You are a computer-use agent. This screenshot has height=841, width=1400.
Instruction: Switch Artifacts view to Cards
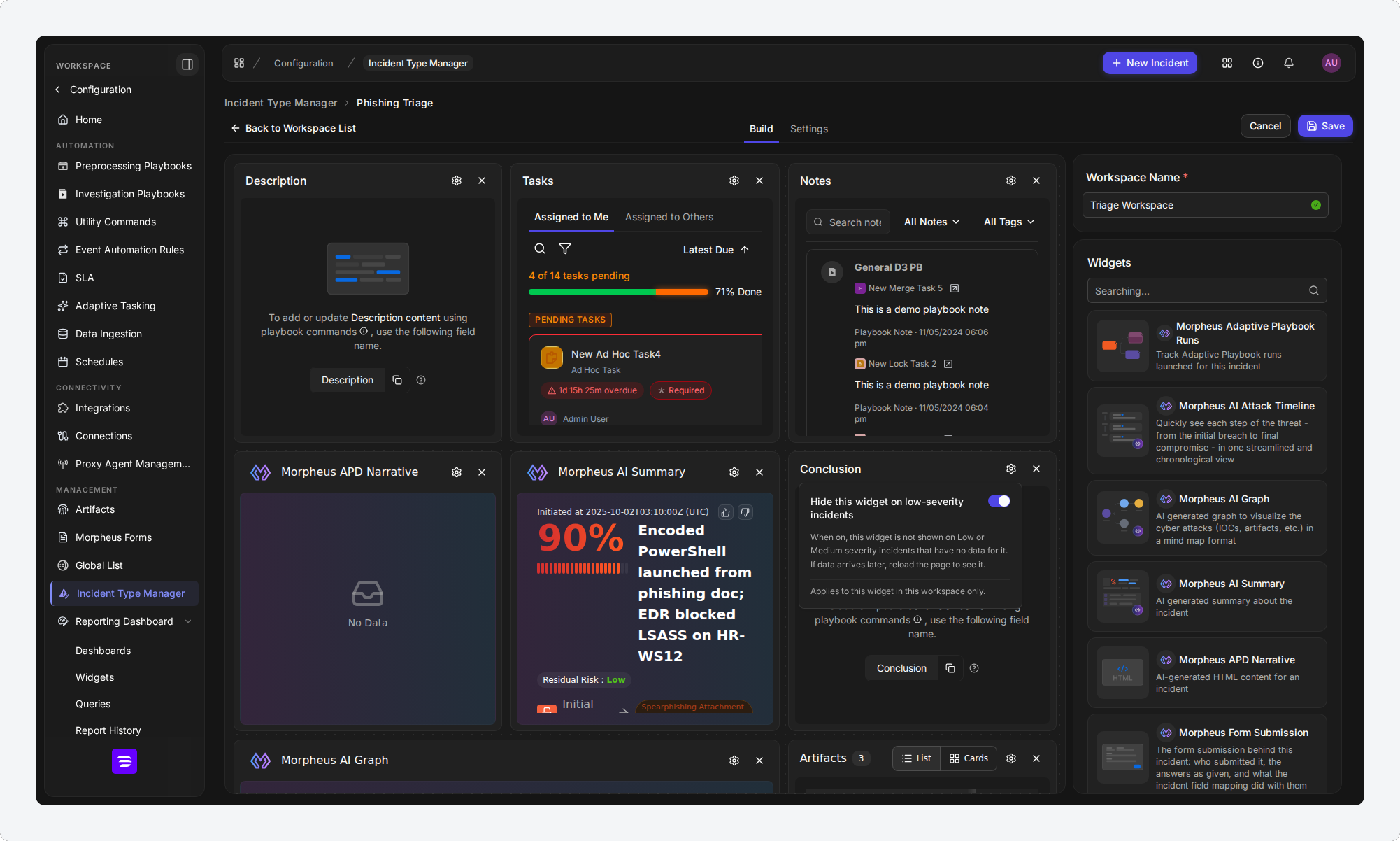(969, 758)
